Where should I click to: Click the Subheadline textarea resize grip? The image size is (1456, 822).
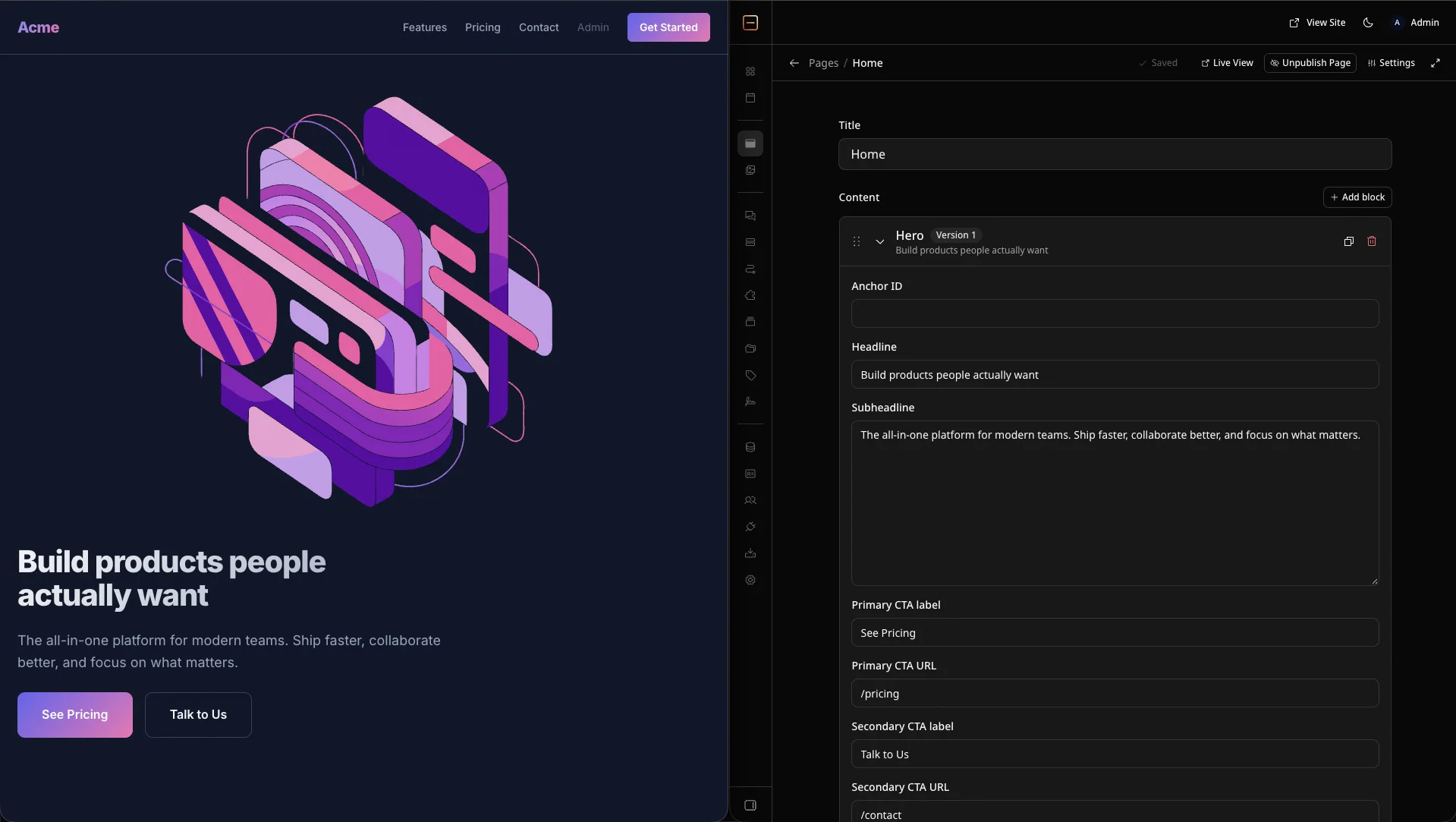pyautogui.click(x=1375, y=581)
